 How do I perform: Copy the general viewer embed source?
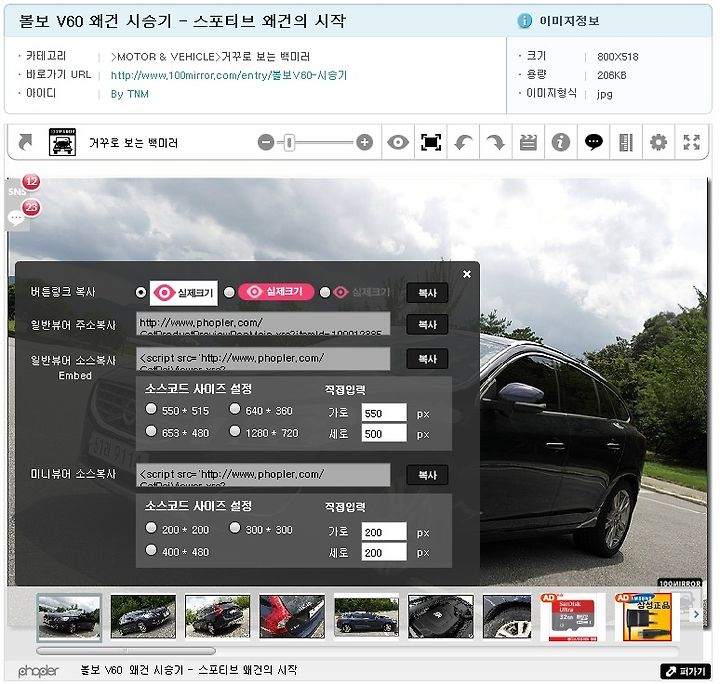pyautogui.click(x=428, y=359)
